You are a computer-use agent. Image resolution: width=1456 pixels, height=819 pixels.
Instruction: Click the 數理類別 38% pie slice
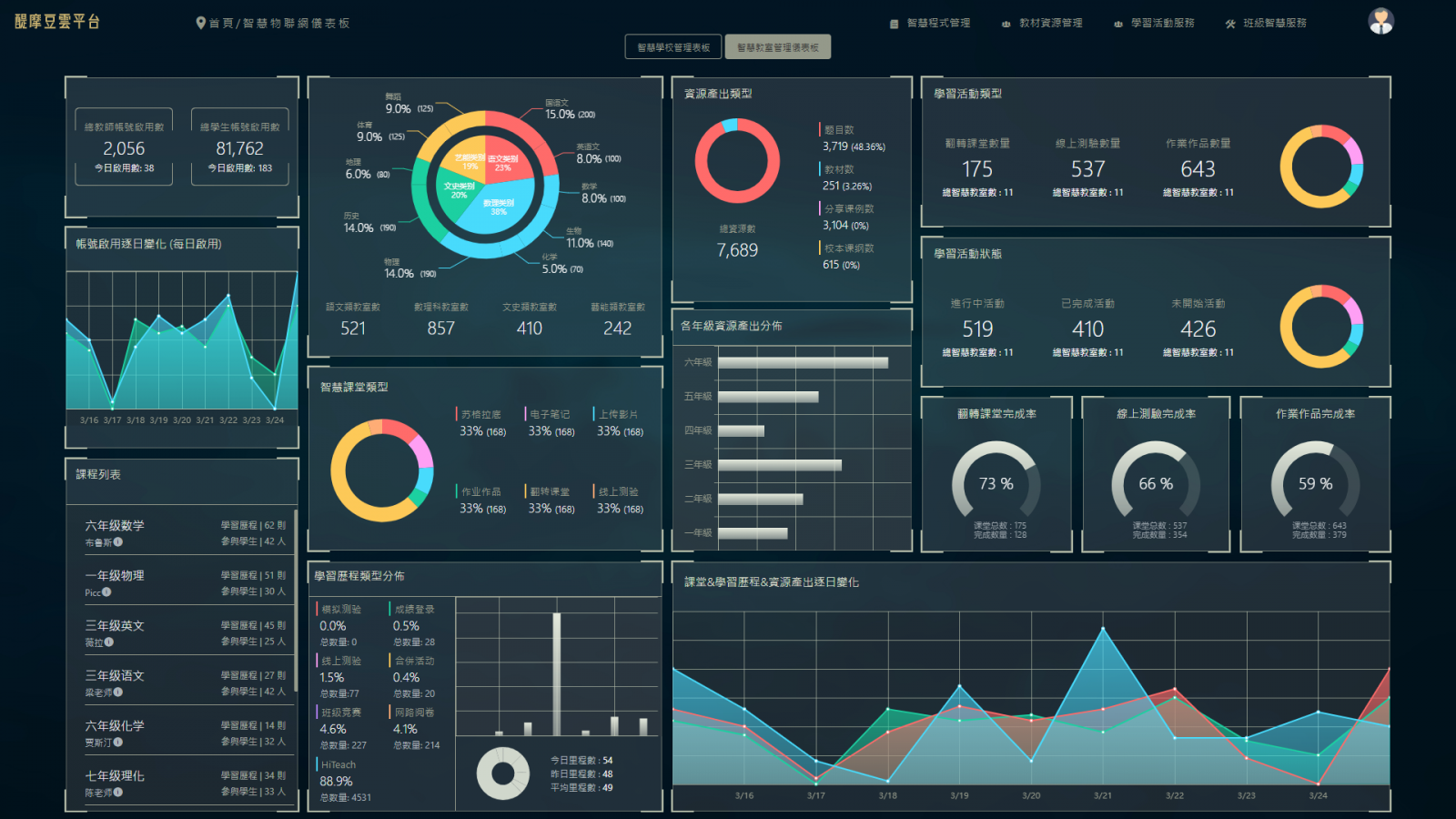click(497, 207)
